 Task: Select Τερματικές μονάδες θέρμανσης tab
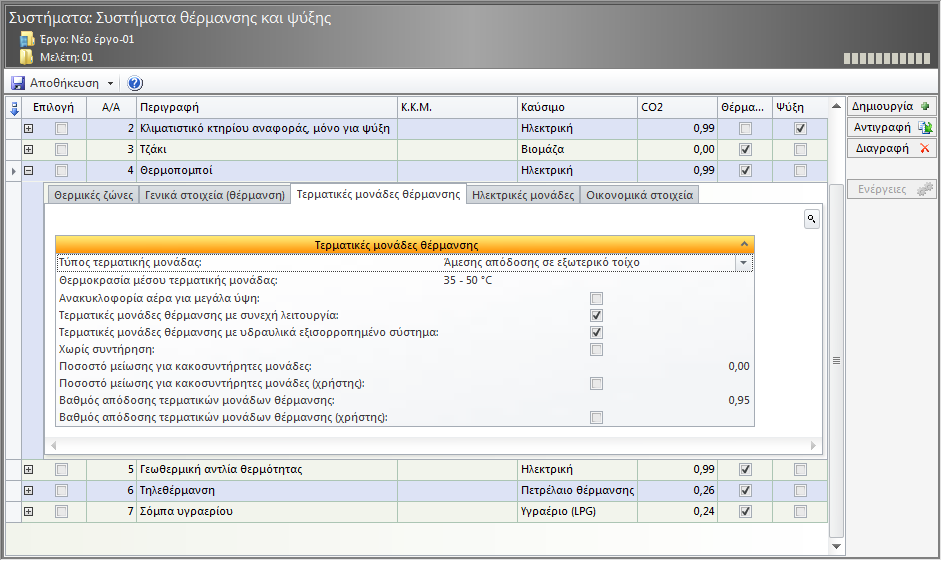378,195
